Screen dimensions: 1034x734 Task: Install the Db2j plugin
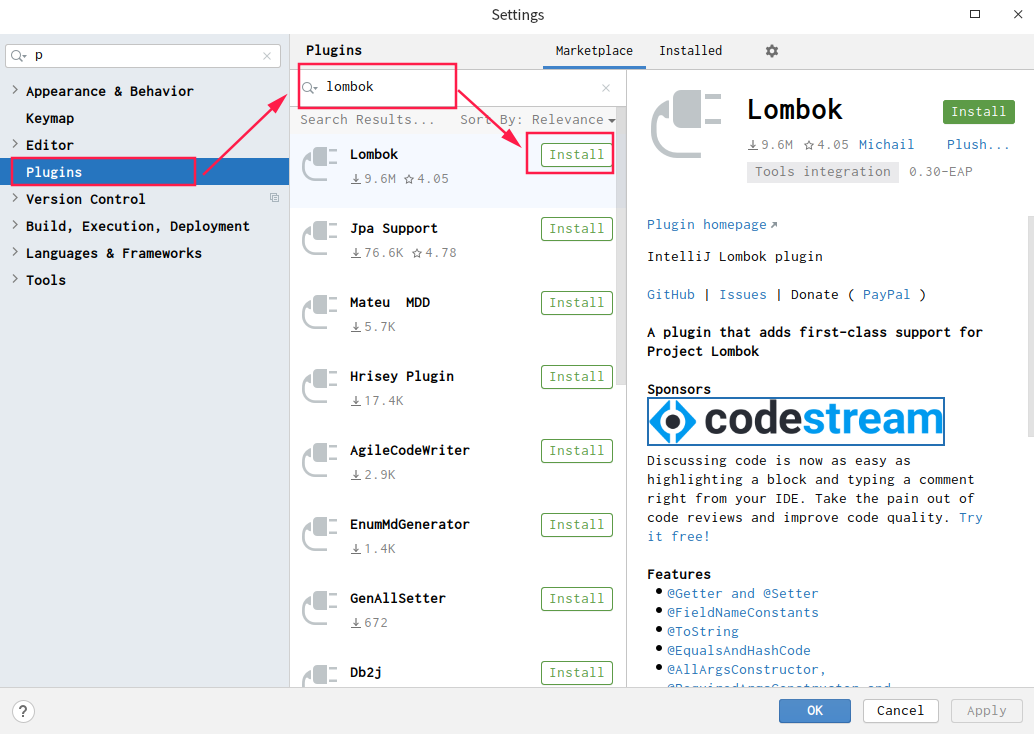(576, 673)
